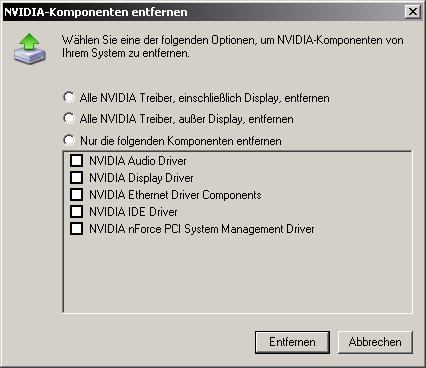Choose 'Alle NVIDIA Treiber, außer Display' radio option
Viewport: 426px width, 368px height.
click(x=69, y=119)
